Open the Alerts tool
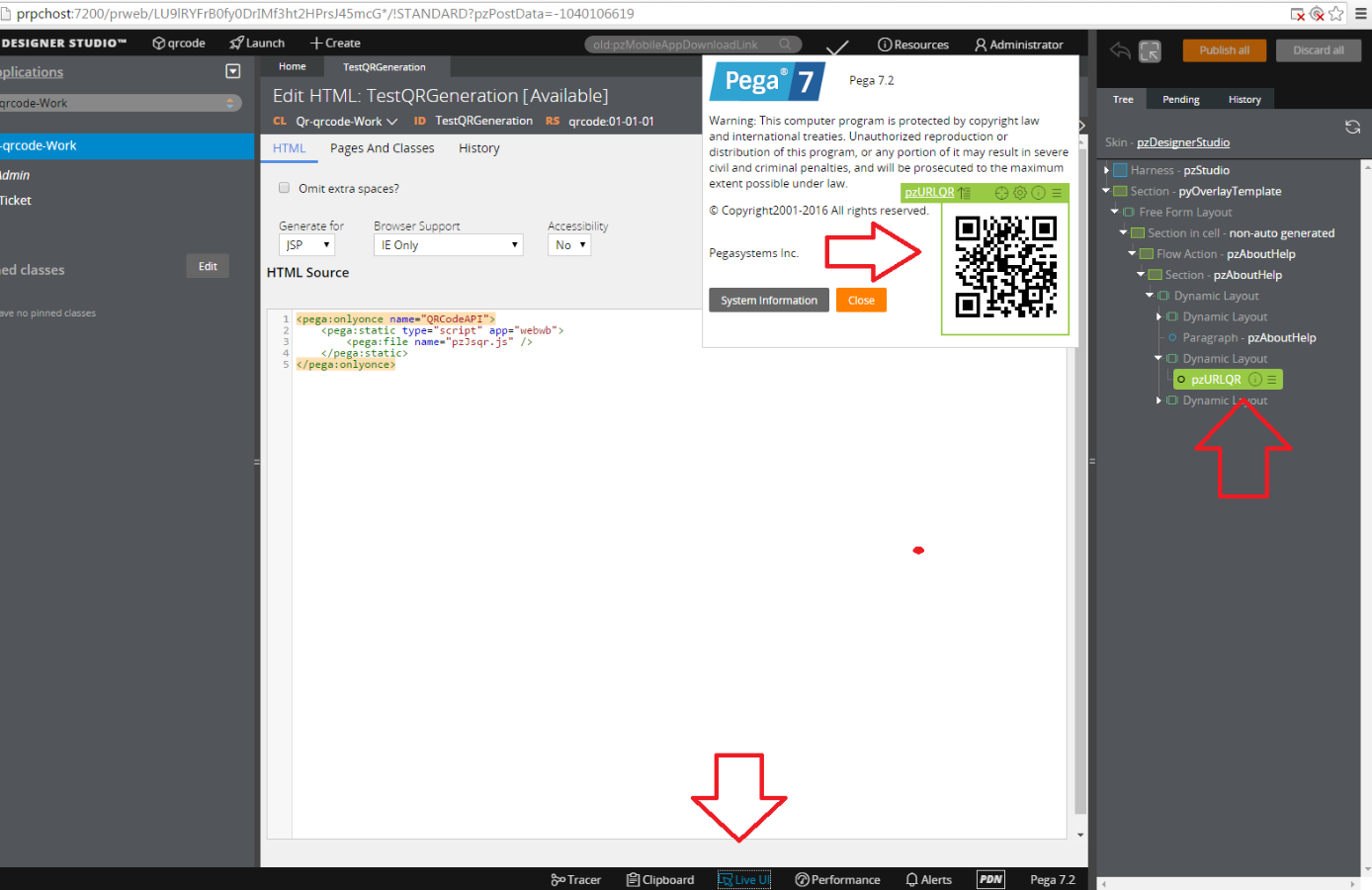 928,879
